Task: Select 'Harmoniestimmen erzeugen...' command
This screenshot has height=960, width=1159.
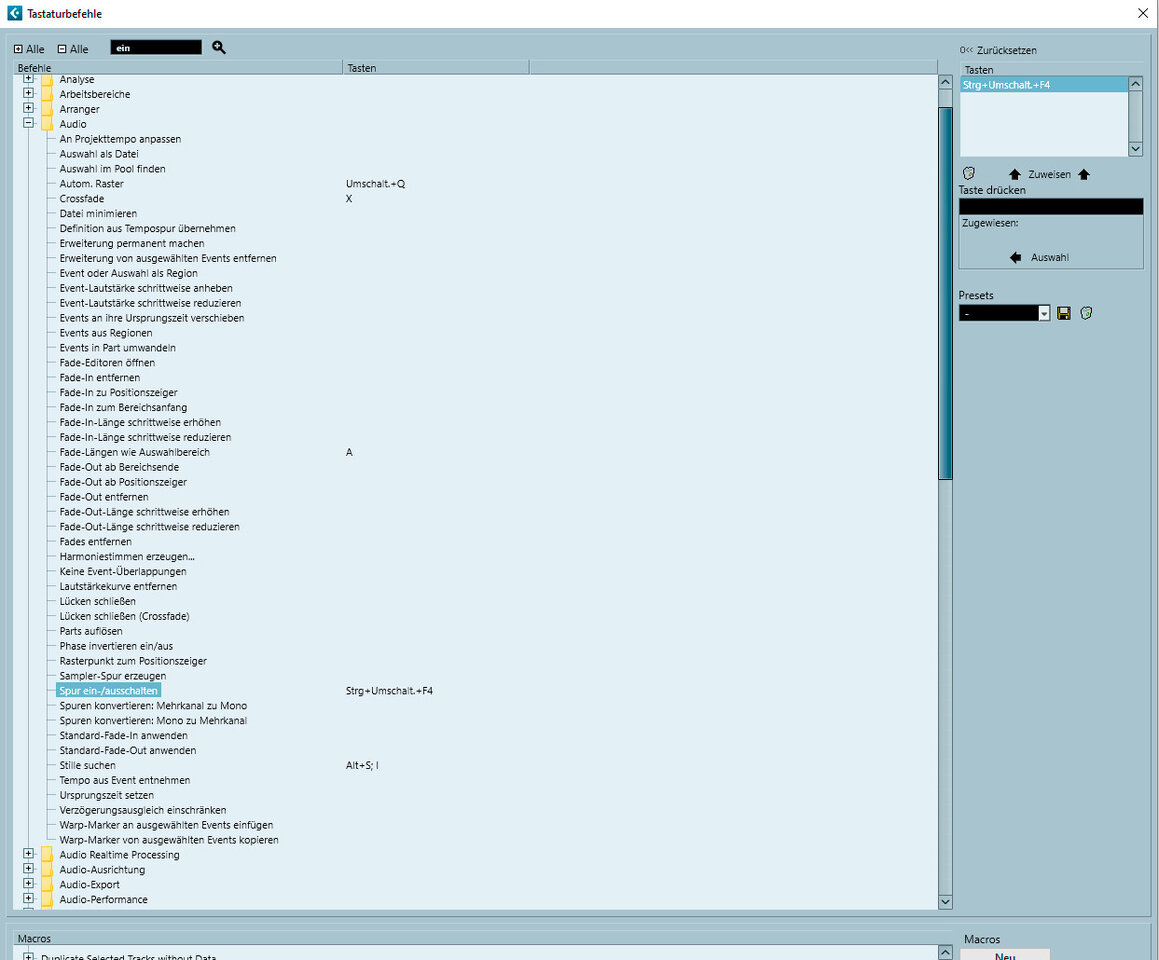Action: pyautogui.click(x=127, y=556)
